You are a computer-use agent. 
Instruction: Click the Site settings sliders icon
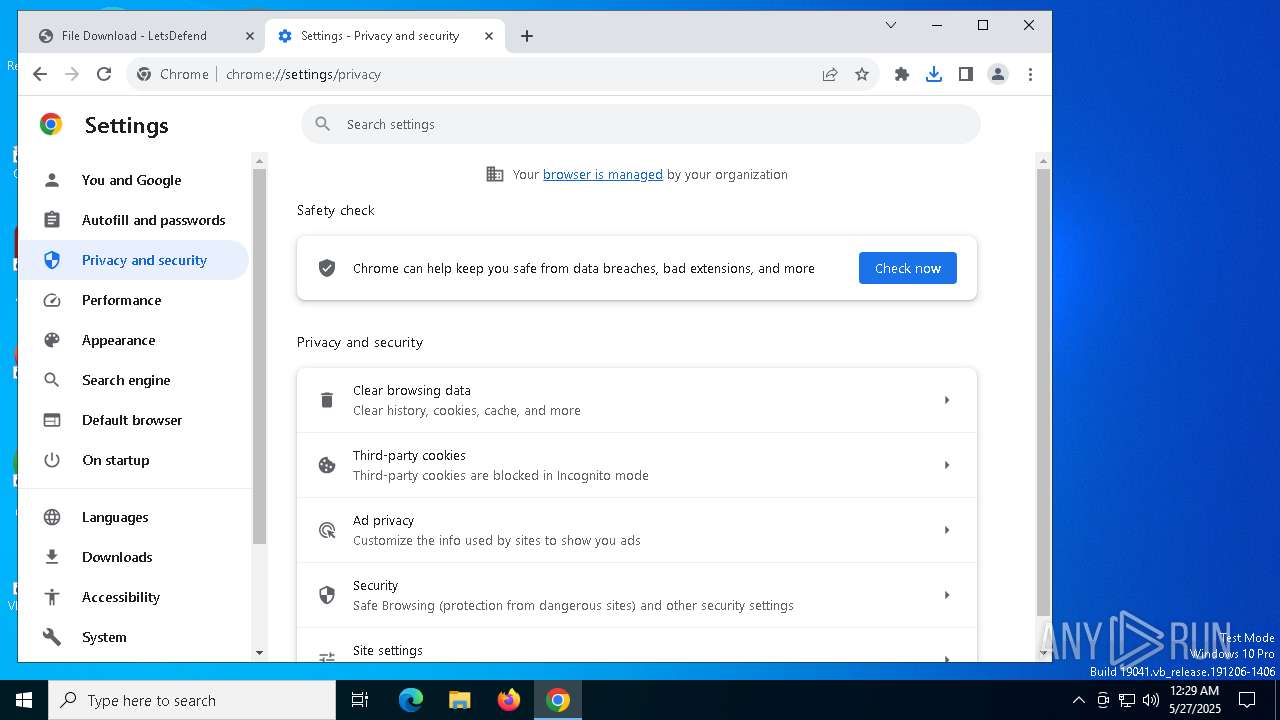click(327, 657)
